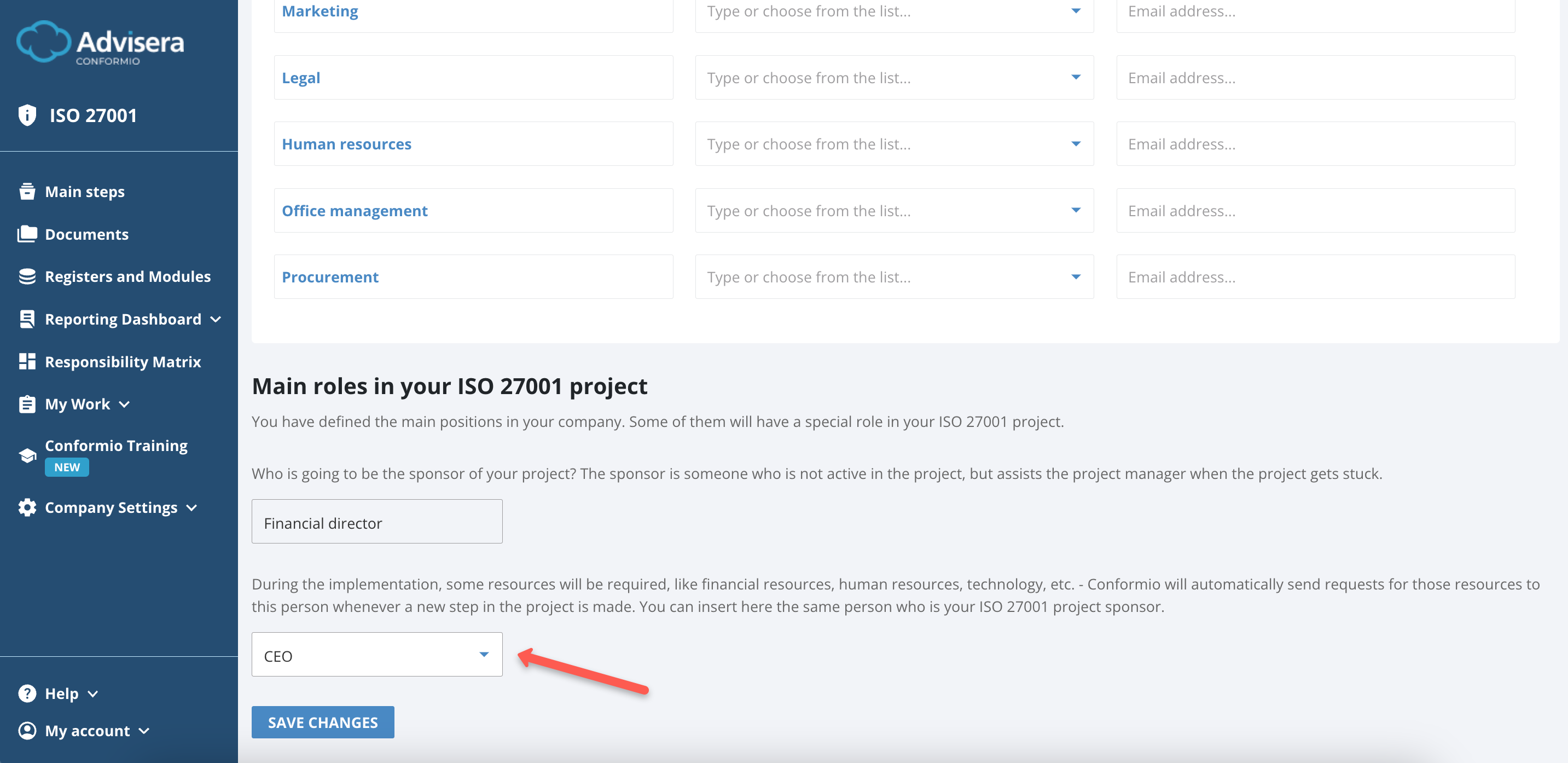Select the Responsibility Matrix grid icon
This screenshot has height=763, width=1568.
pos(27,361)
